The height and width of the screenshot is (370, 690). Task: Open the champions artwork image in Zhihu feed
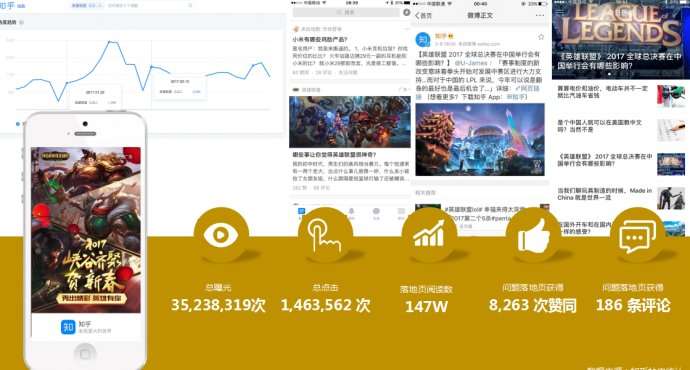350,122
